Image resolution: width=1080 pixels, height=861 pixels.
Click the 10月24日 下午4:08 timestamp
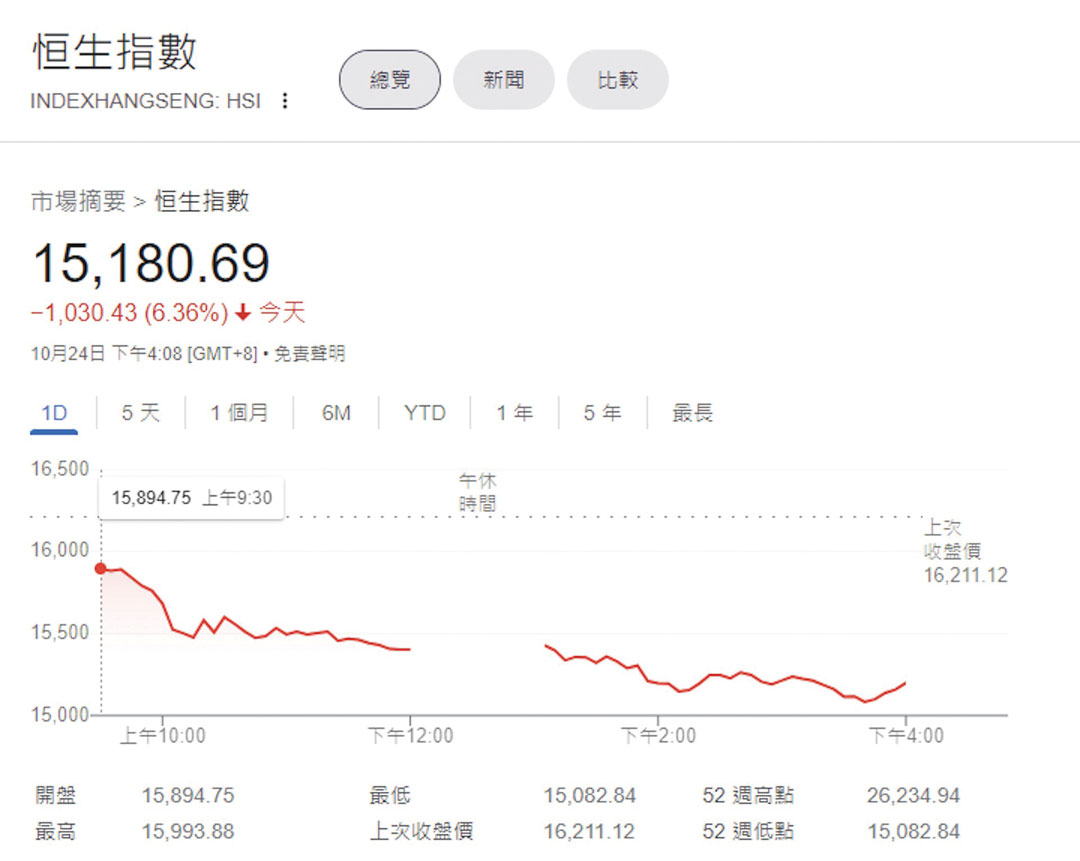click(x=144, y=354)
